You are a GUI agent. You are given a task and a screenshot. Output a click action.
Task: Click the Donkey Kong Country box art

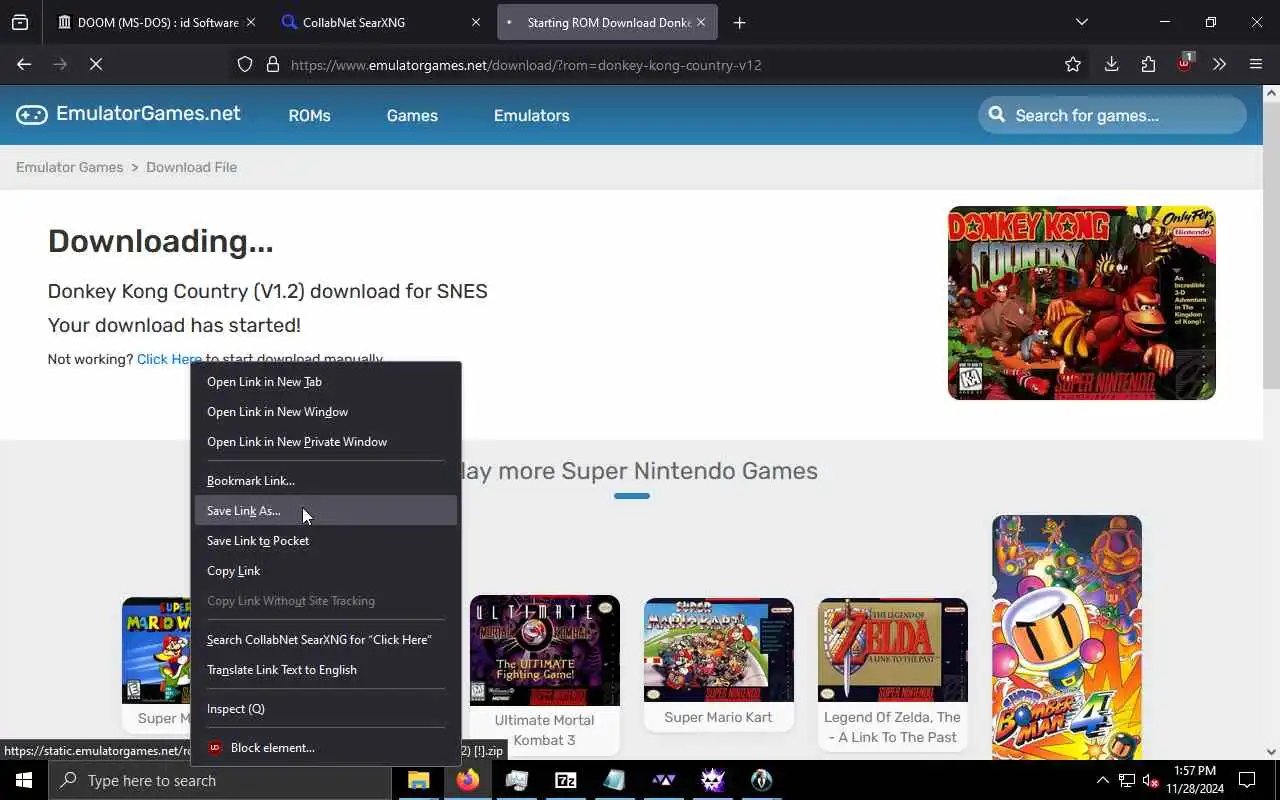coord(1082,303)
